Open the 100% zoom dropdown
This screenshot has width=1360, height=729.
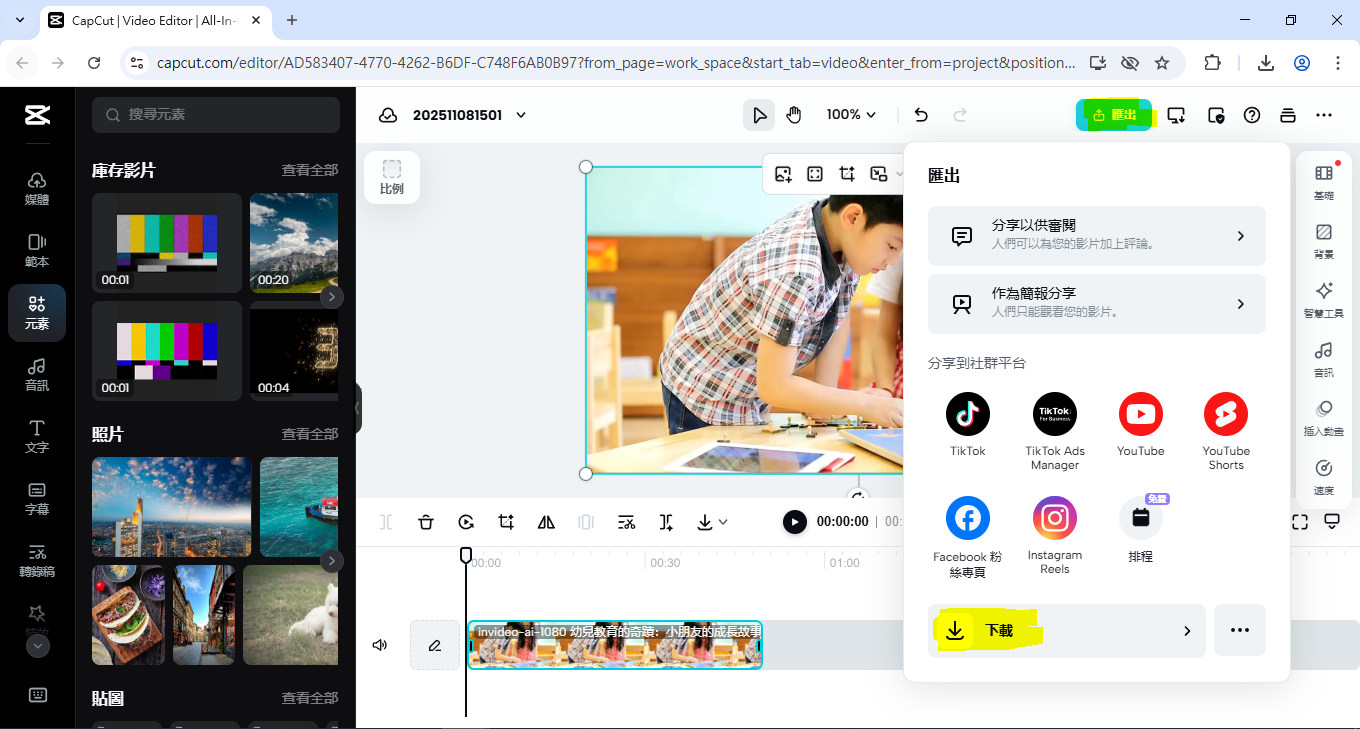click(851, 115)
